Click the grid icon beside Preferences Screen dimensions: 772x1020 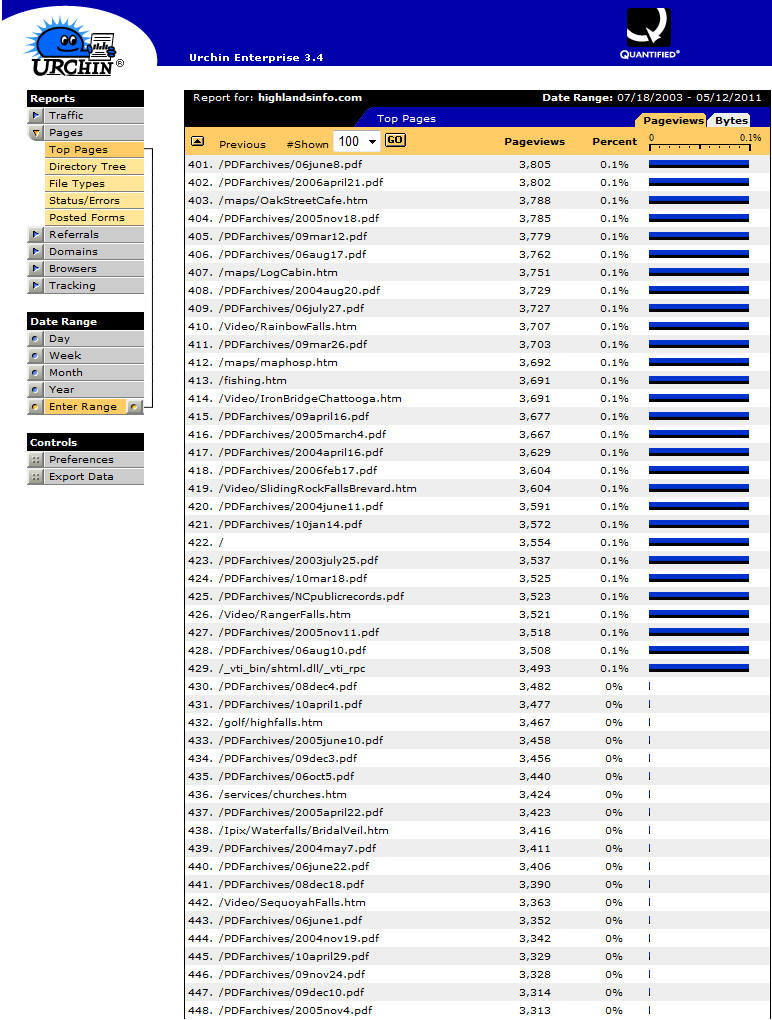[x=36, y=460]
